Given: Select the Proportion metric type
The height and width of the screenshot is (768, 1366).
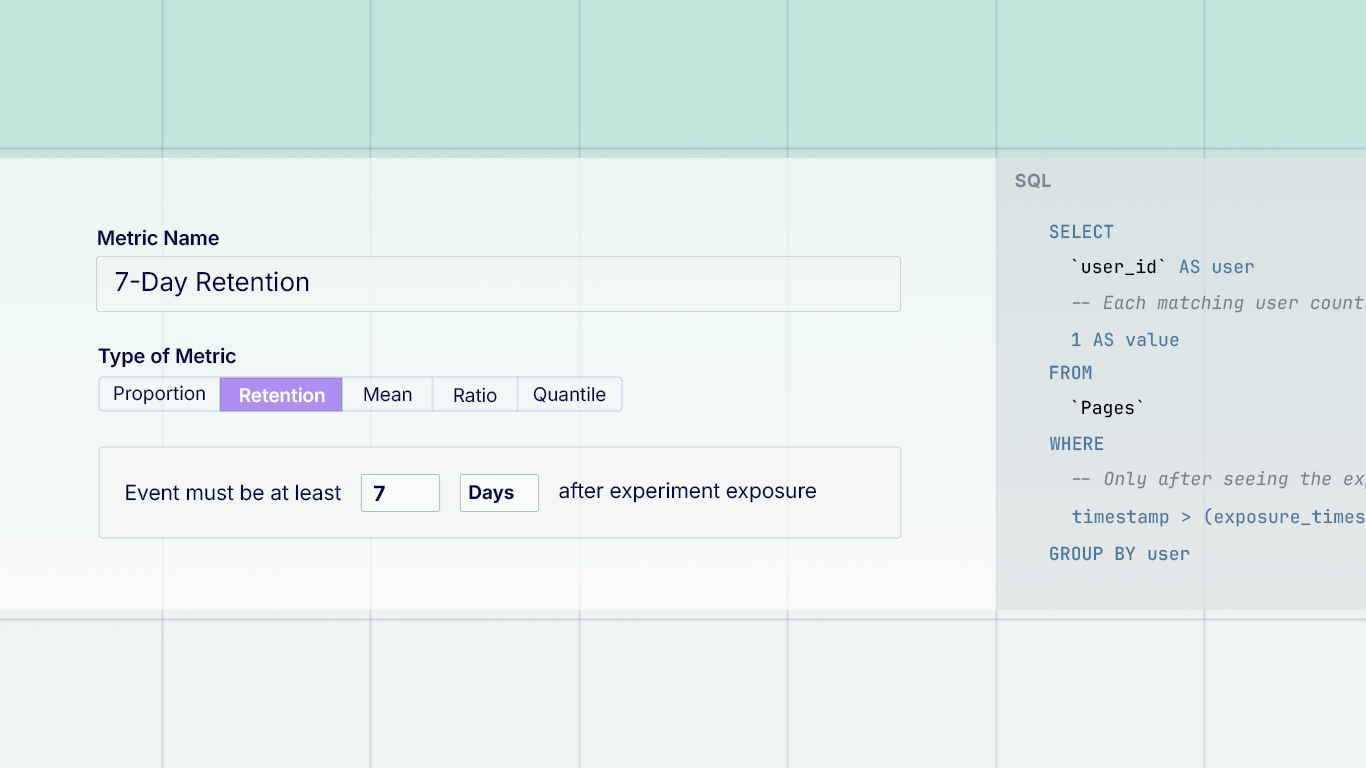Looking at the screenshot, I should point(159,394).
